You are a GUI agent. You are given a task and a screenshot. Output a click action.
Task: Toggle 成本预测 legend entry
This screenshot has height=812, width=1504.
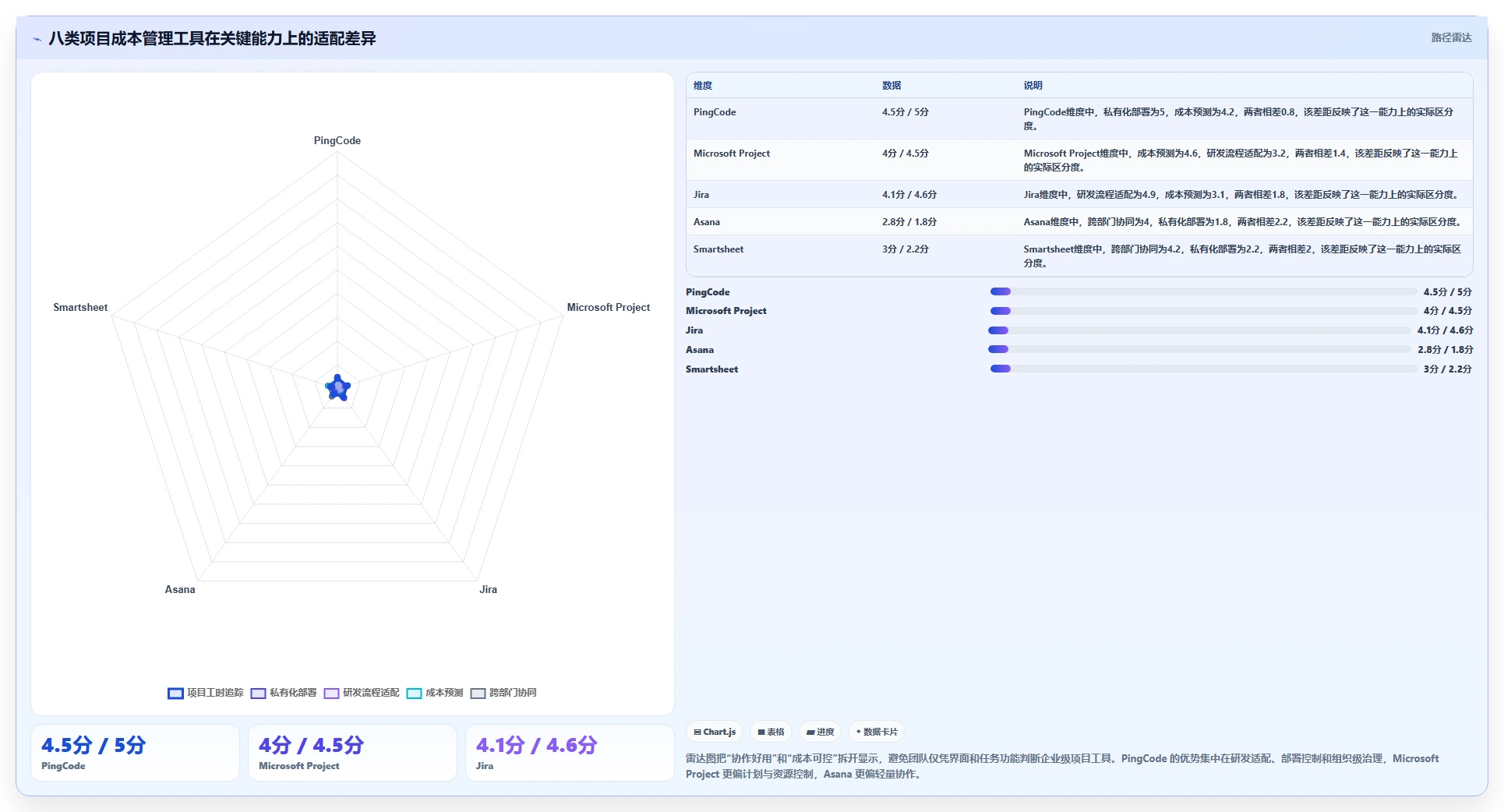(x=435, y=693)
